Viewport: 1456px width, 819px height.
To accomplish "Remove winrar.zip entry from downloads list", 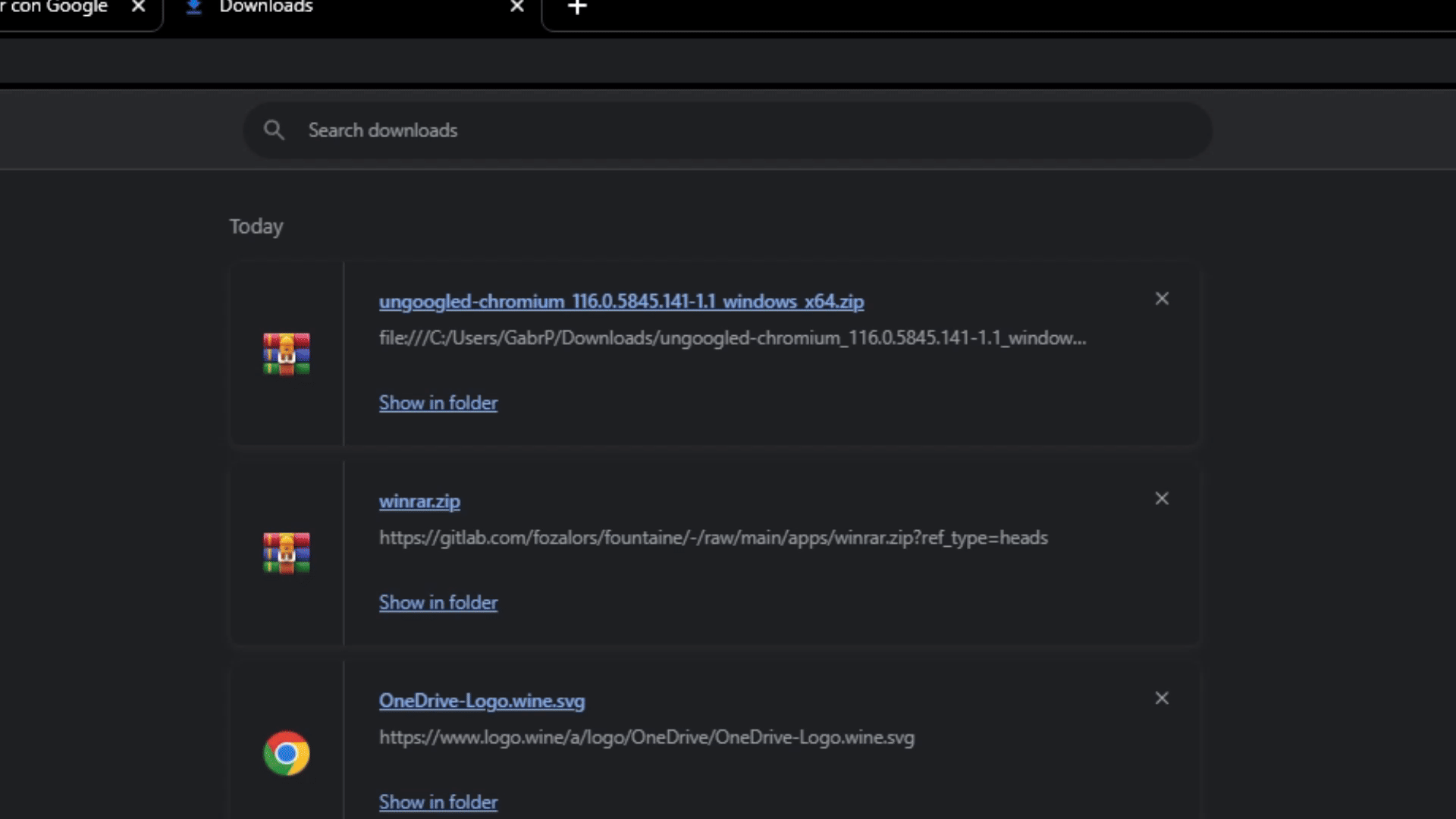I will pos(1161,498).
